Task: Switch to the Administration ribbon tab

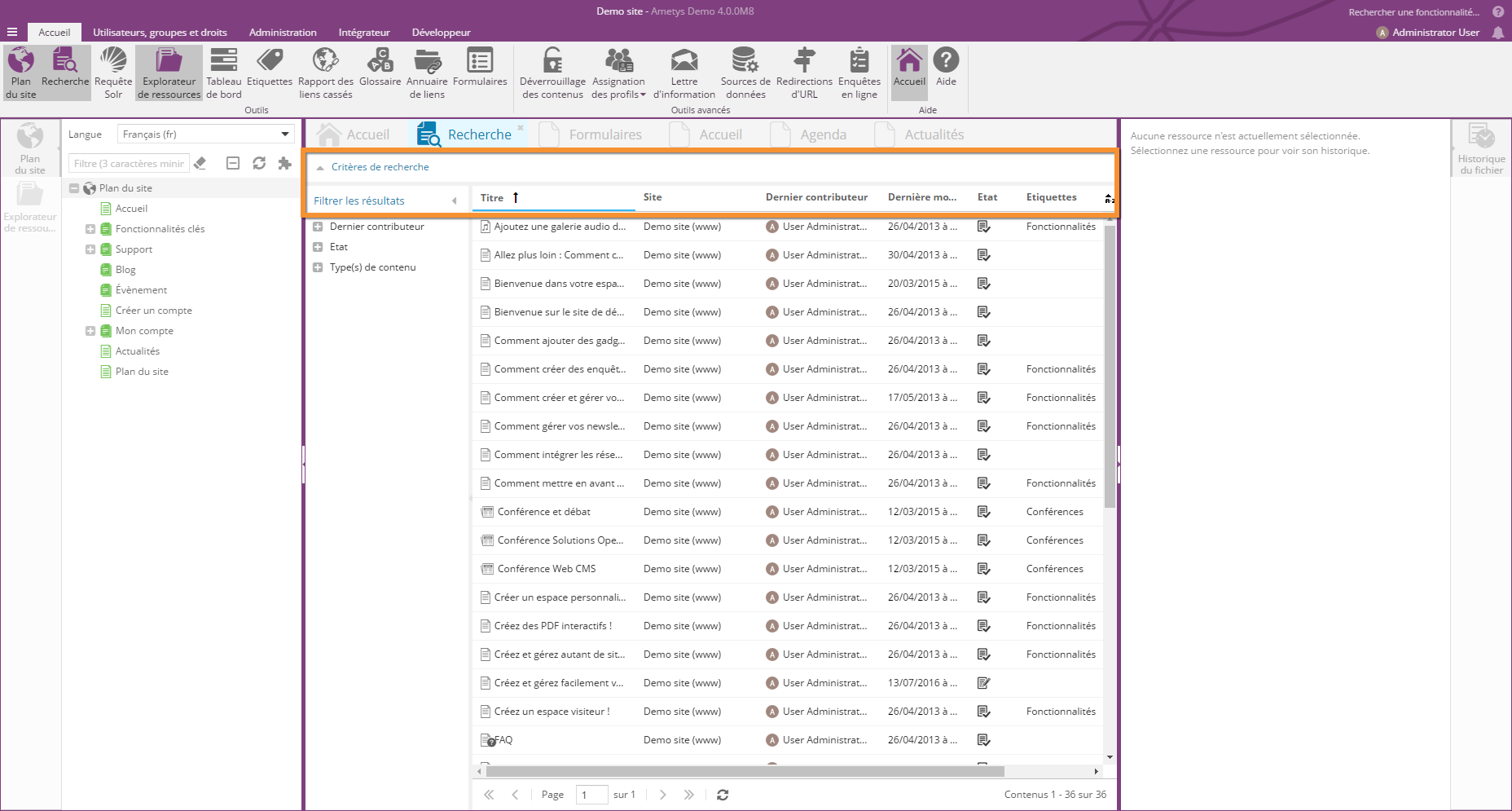Action: click(283, 33)
